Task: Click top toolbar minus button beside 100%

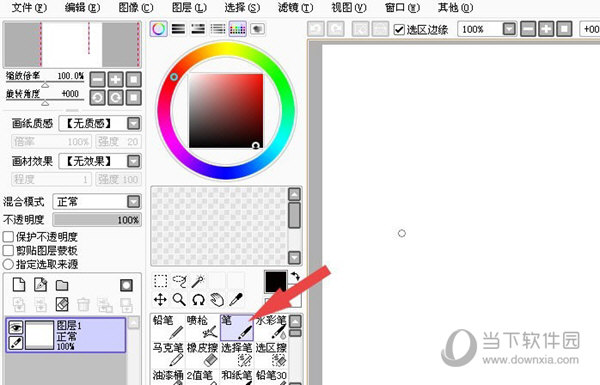Action: click(x=528, y=29)
